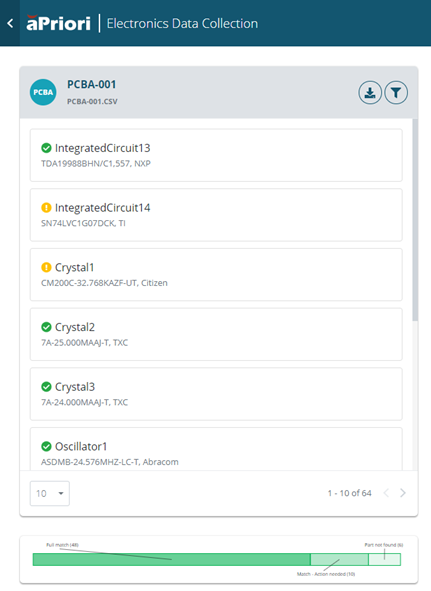Click the teal PCBA badge icon
This screenshot has height=591, width=431.
click(43, 92)
